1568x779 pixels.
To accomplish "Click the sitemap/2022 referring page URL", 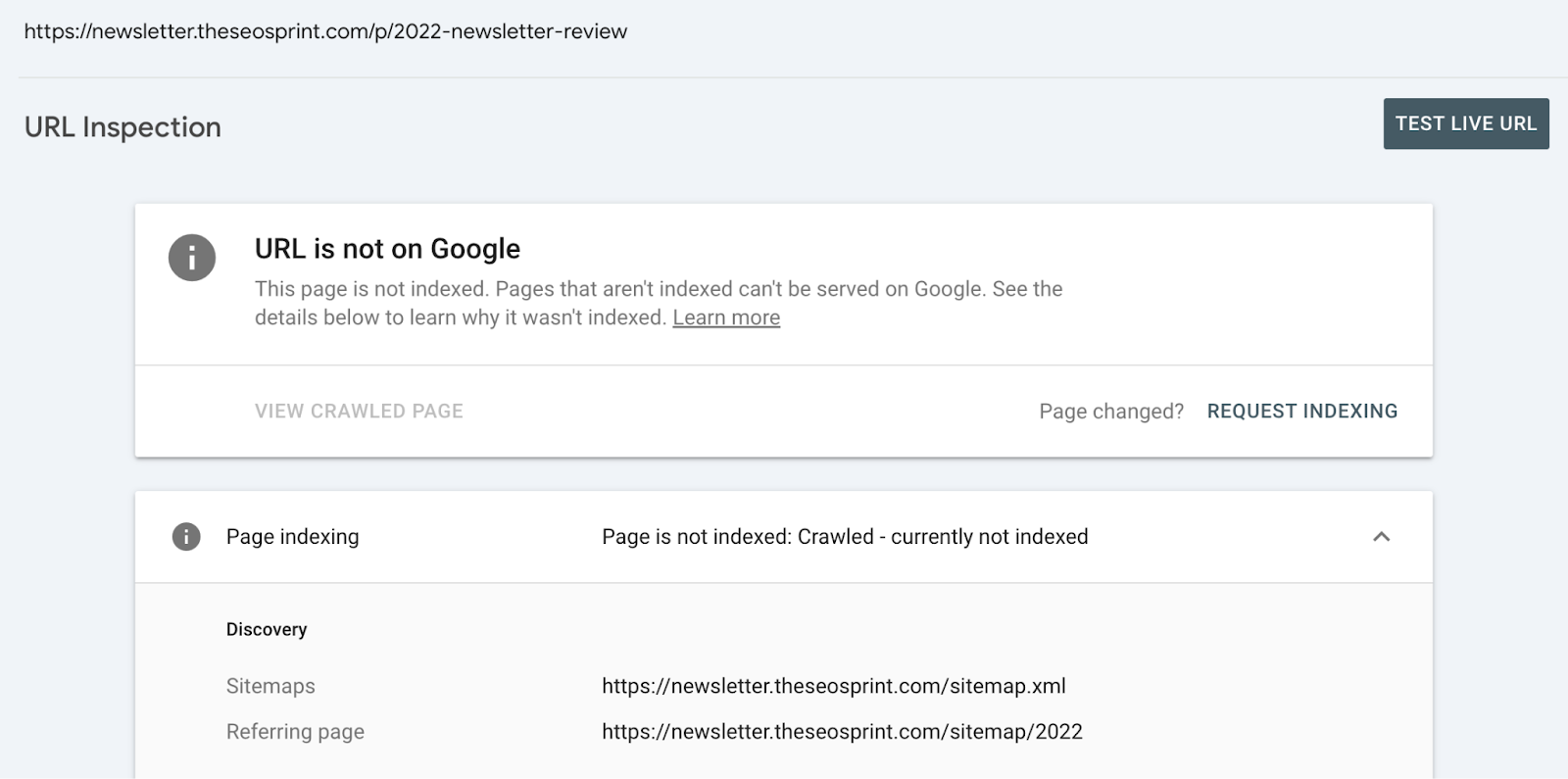I will [x=842, y=732].
